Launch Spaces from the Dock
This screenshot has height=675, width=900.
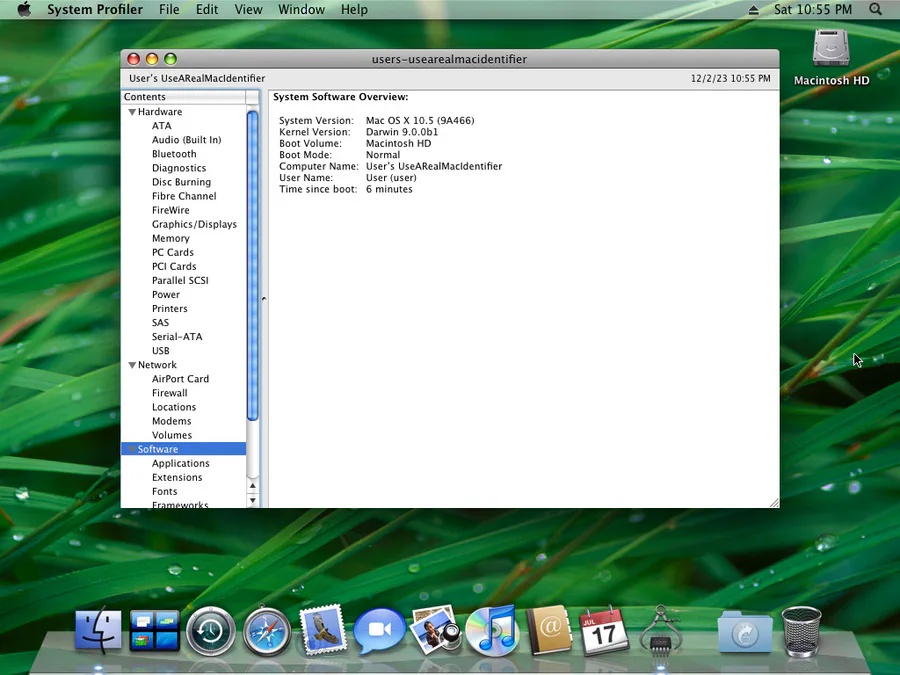click(x=154, y=631)
